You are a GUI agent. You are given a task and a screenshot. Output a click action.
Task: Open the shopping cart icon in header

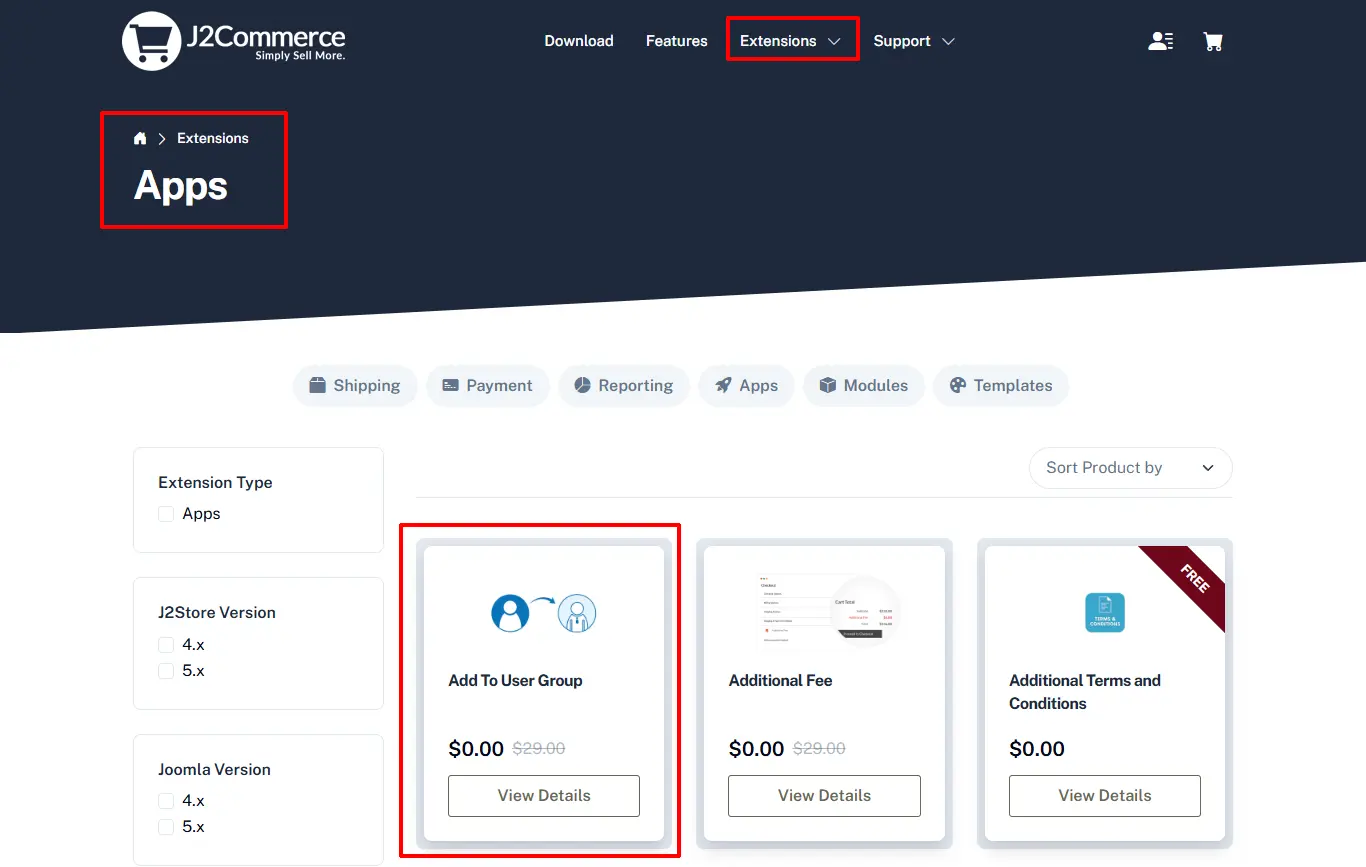(1213, 41)
